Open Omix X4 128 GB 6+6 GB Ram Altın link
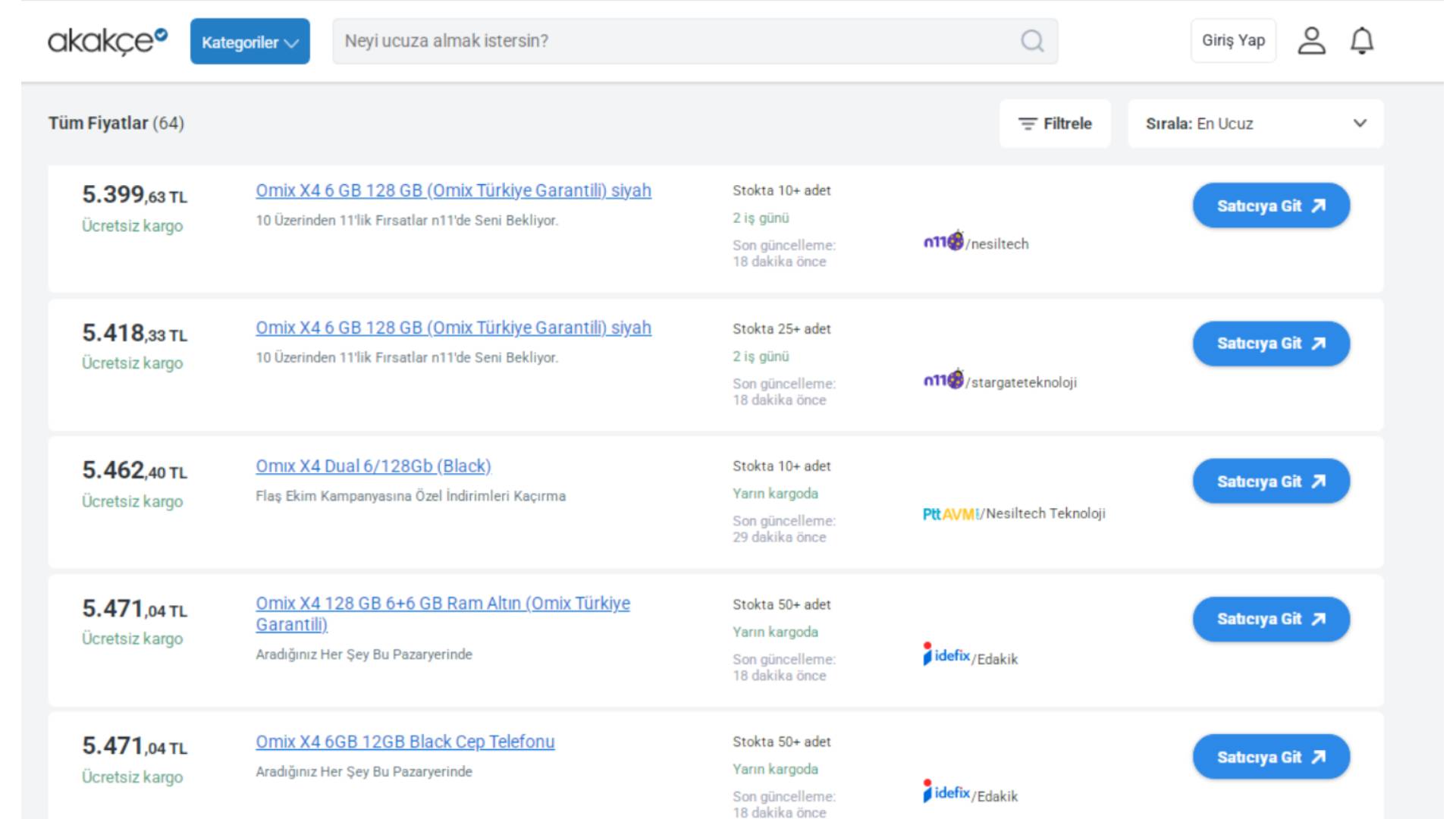 (442, 604)
